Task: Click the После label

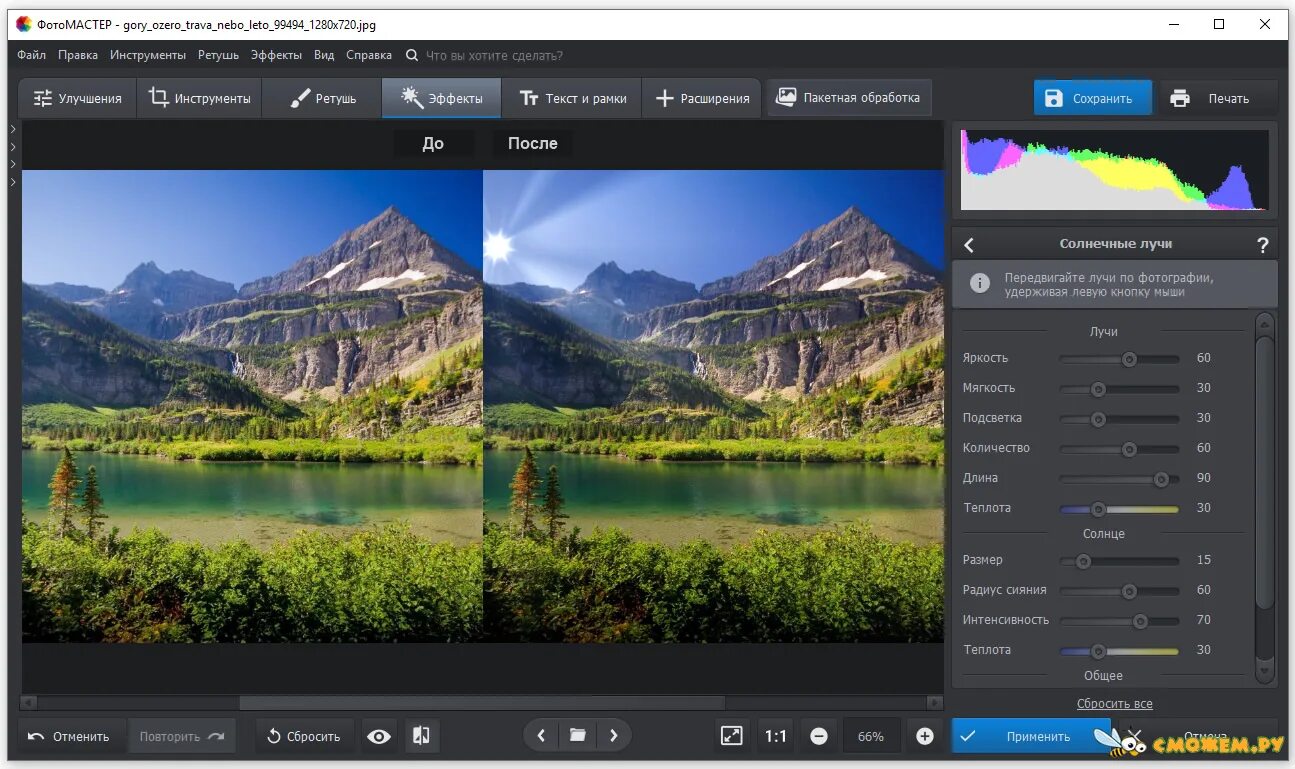Action: tap(532, 143)
